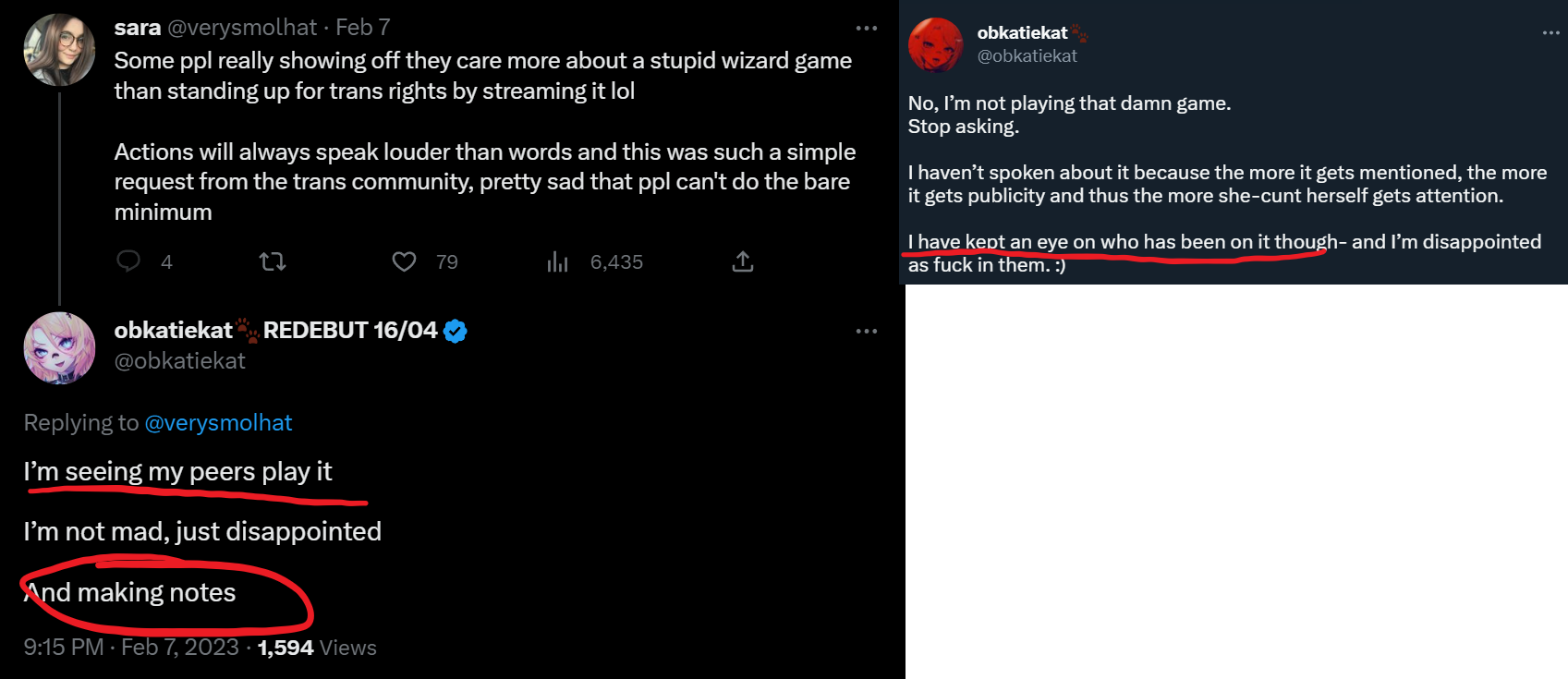The height and width of the screenshot is (679, 1568).
Task: Open the view analytics bar-chart icon
Action: (557, 262)
